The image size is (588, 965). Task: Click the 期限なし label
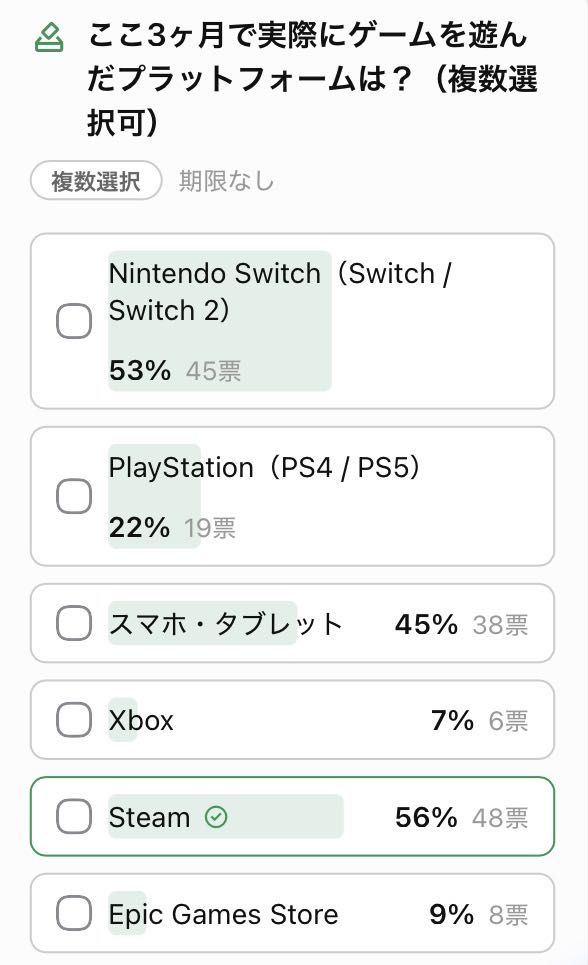click(x=227, y=181)
